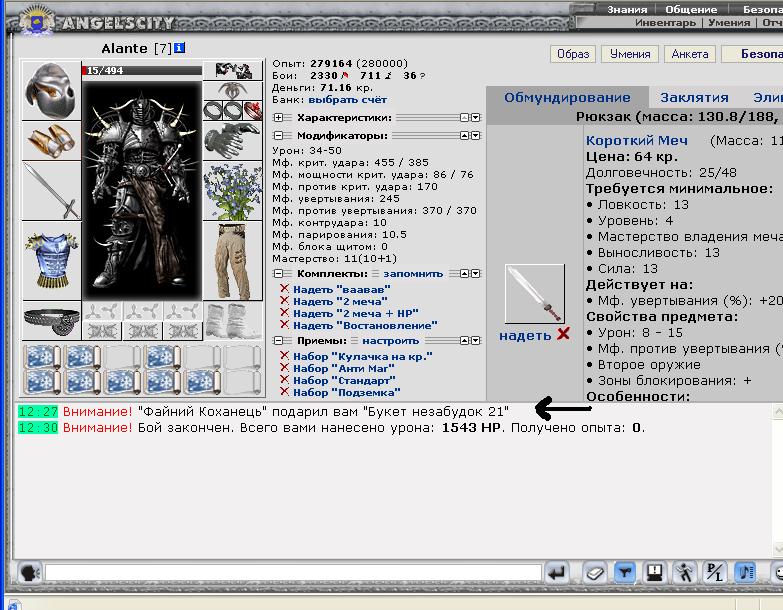Toggle system messages monitor button
Image resolution: width=783 pixels, height=610 pixels.
point(654,573)
